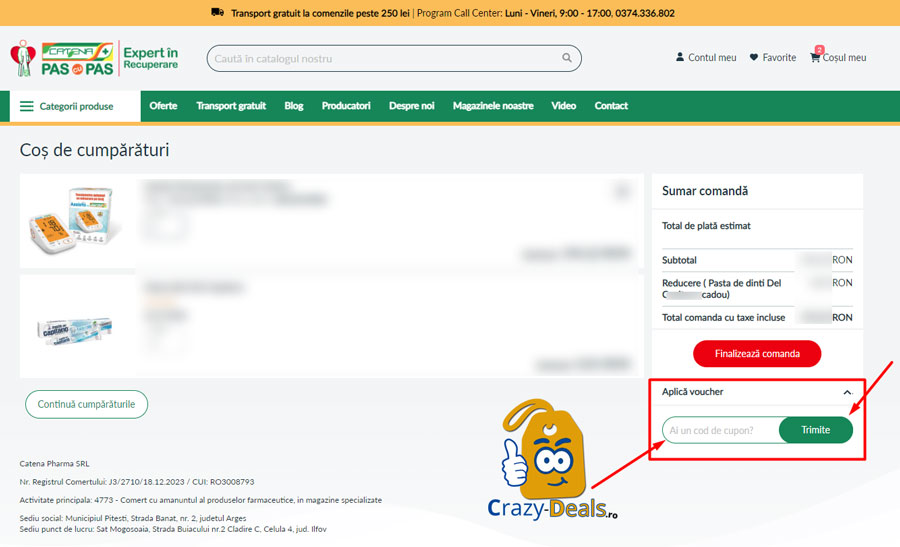Screen dimensions: 900x547
Task: Focus the catalog search field
Action: click(394, 58)
